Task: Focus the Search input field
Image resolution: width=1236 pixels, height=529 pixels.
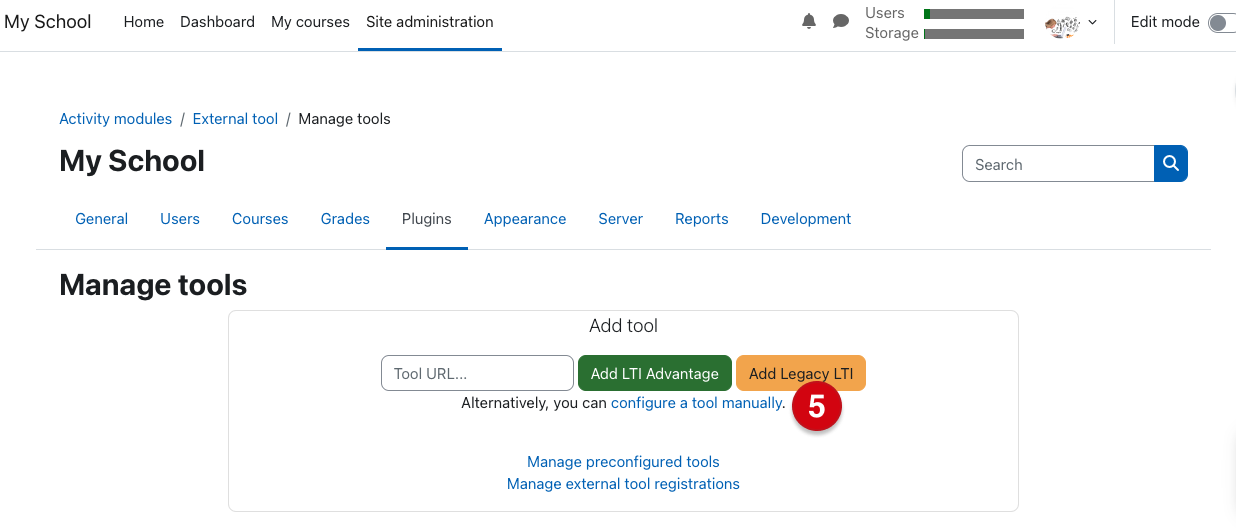Action: 1058,164
